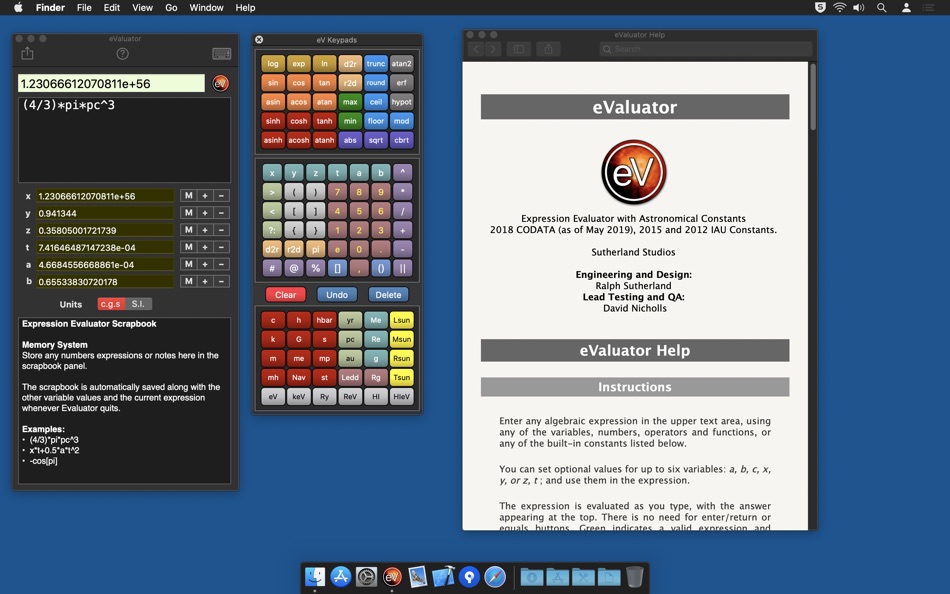The height and width of the screenshot is (594, 950).
Task: Insert the hbar constant key
Action: pyautogui.click(x=324, y=320)
